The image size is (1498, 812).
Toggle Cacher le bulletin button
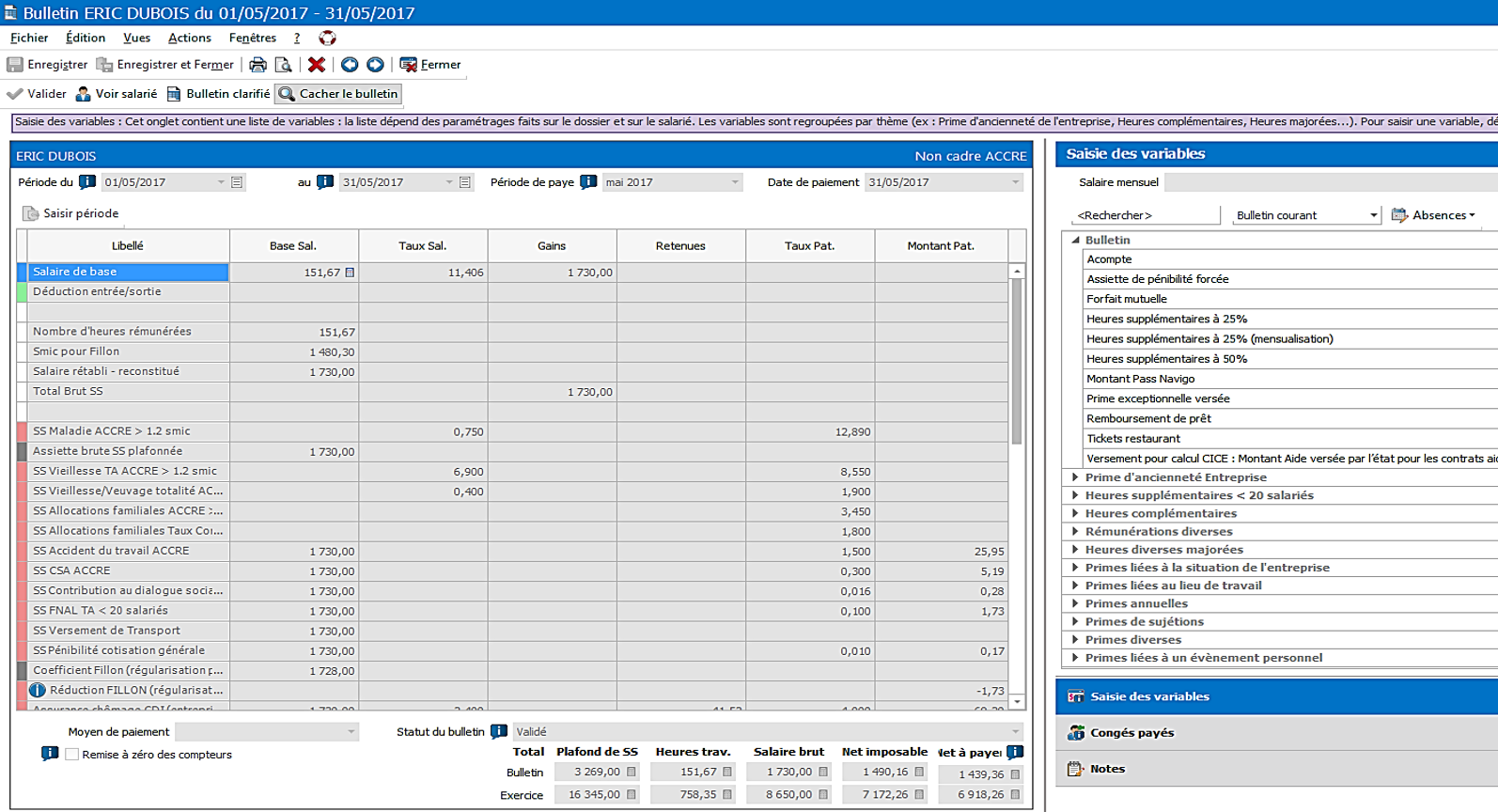[338, 94]
